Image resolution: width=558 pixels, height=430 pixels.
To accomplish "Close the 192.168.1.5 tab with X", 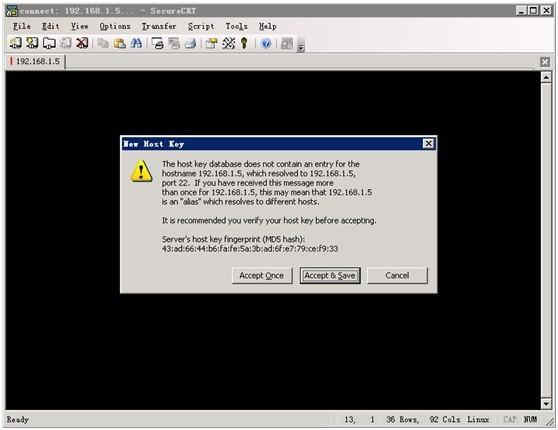I will click(545, 62).
